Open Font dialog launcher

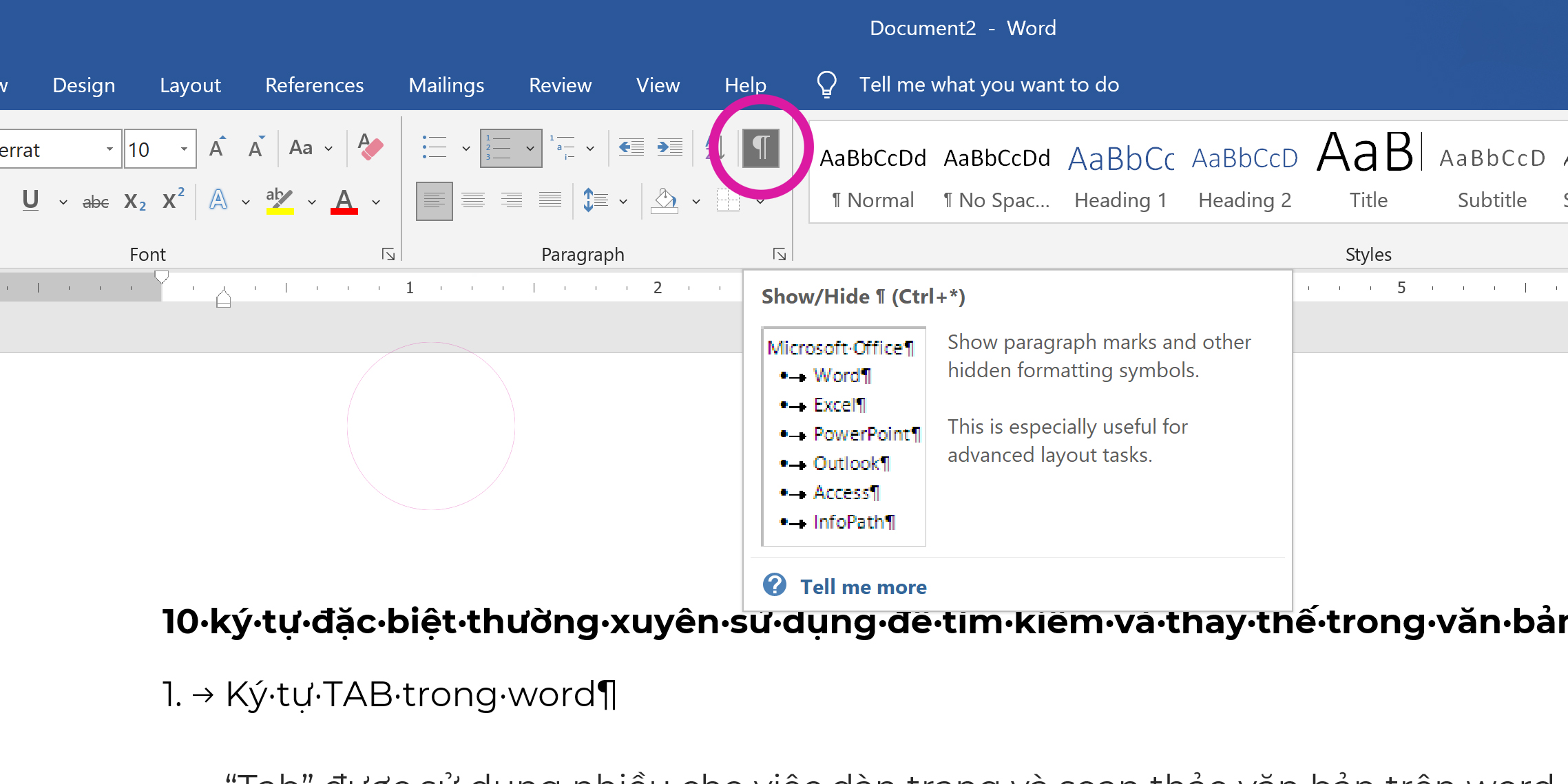pyautogui.click(x=388, y=255)
